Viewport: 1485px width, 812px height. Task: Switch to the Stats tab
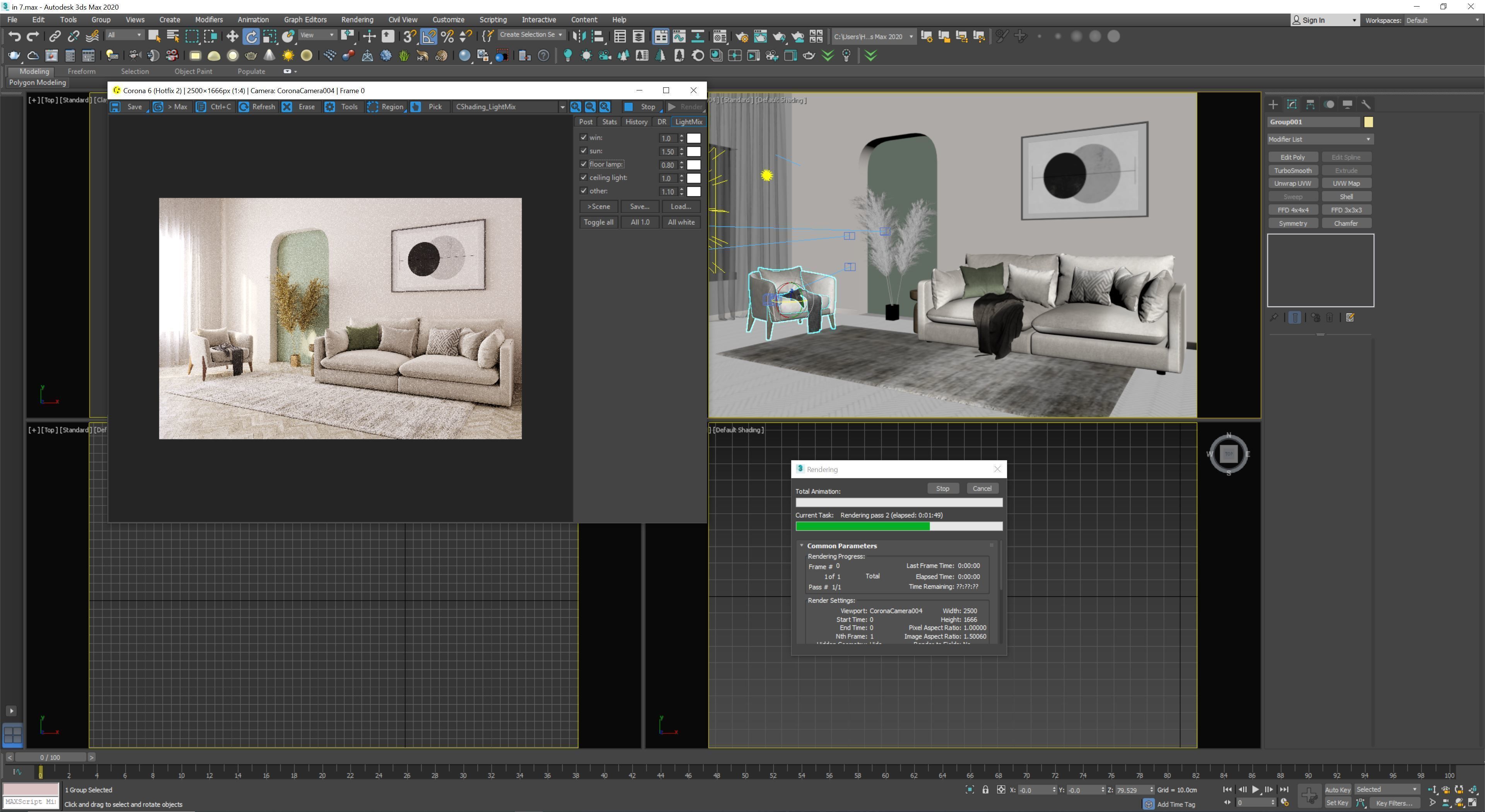point(609,122)
